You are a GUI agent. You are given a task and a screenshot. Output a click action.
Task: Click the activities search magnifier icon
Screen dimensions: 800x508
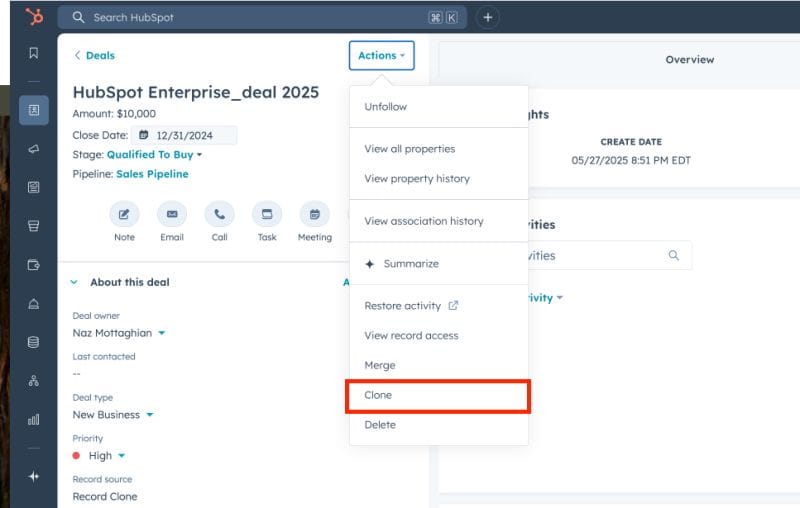[x=673, y=255]
